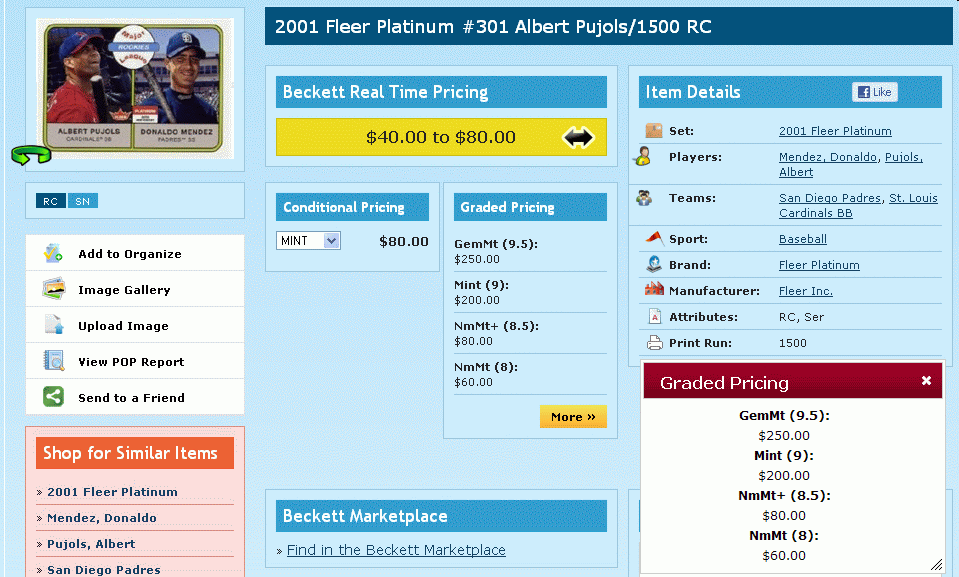Click the Beckett Real Time Pricing header

pos(441,92)
